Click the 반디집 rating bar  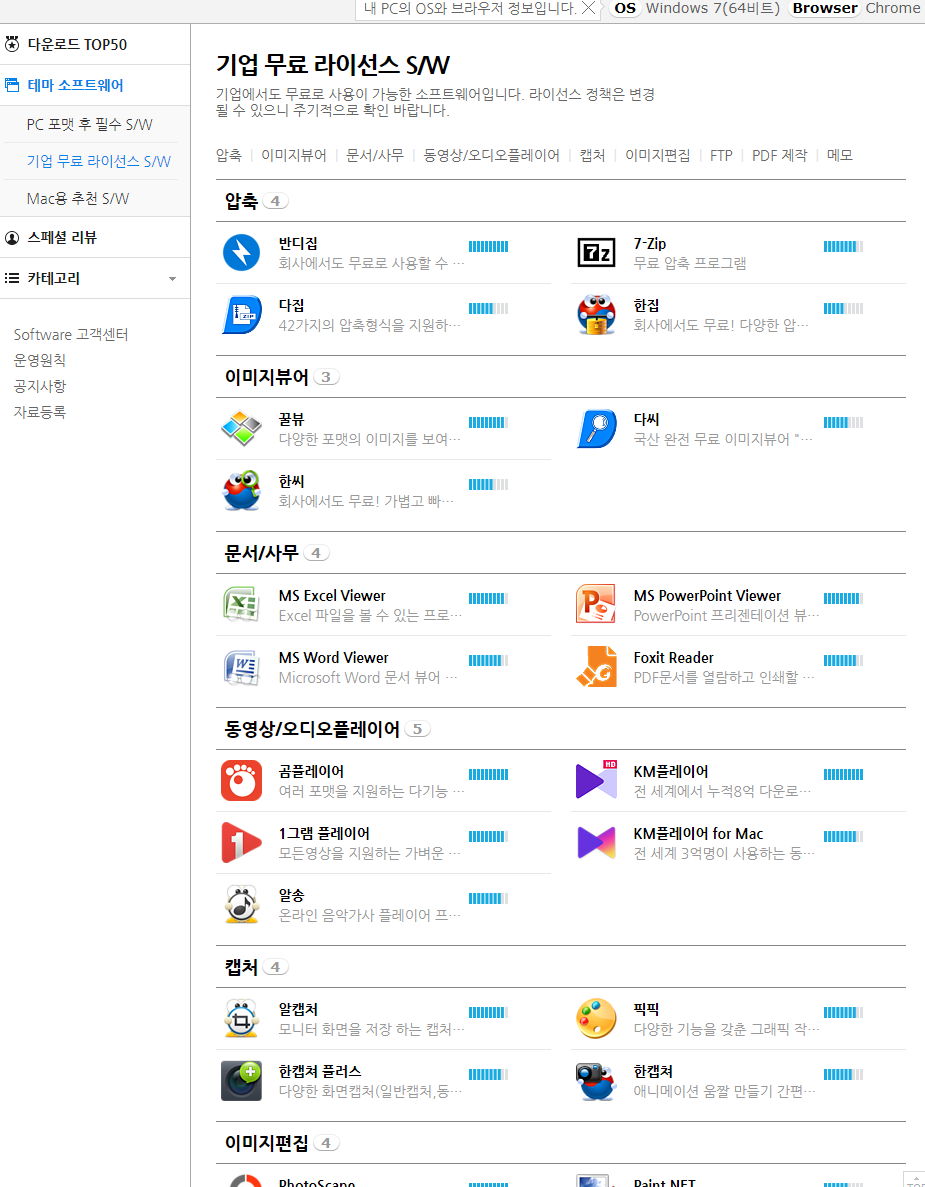point(488,246)
